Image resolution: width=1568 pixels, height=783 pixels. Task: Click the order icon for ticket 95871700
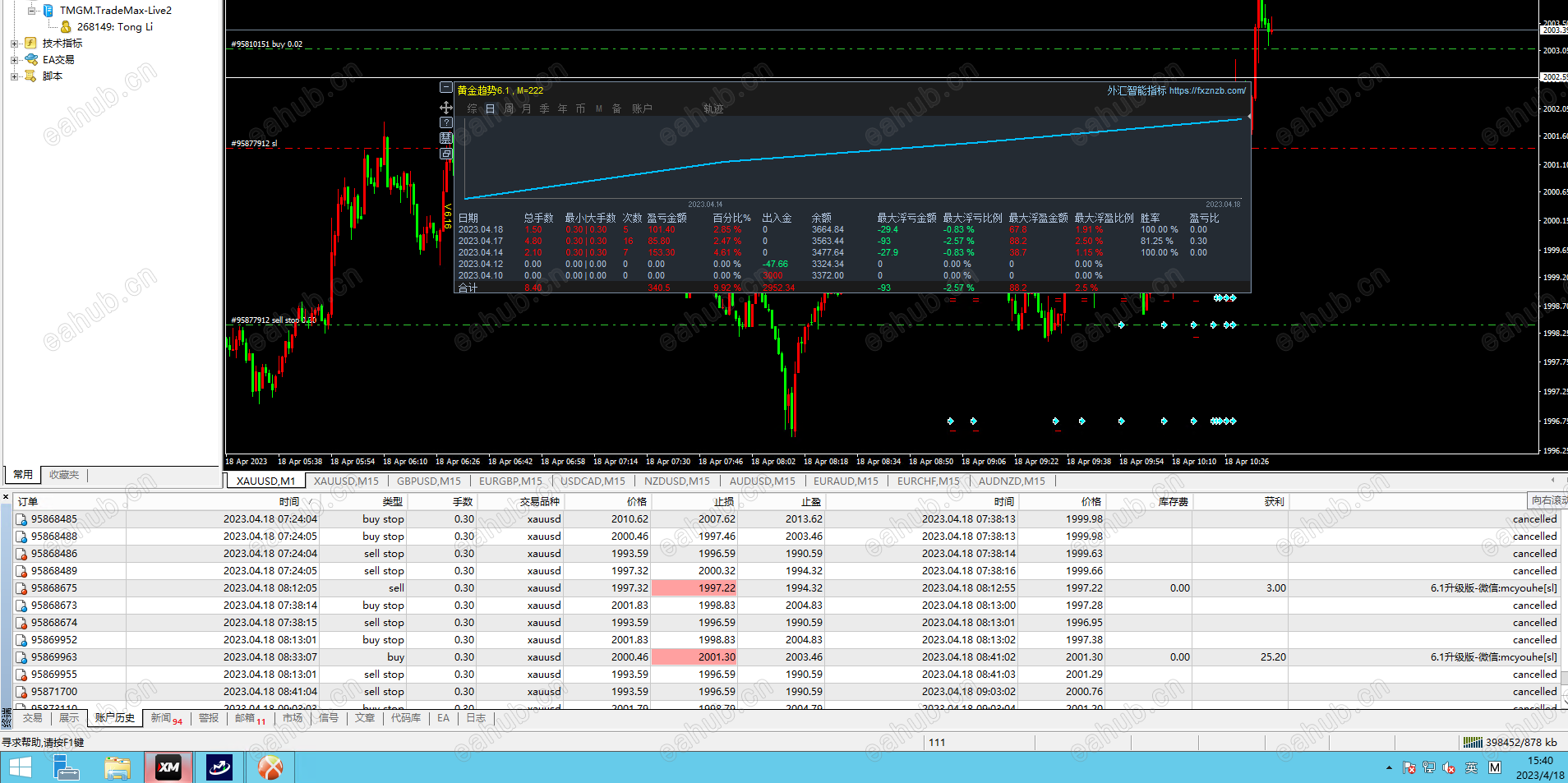pos(22,692)
